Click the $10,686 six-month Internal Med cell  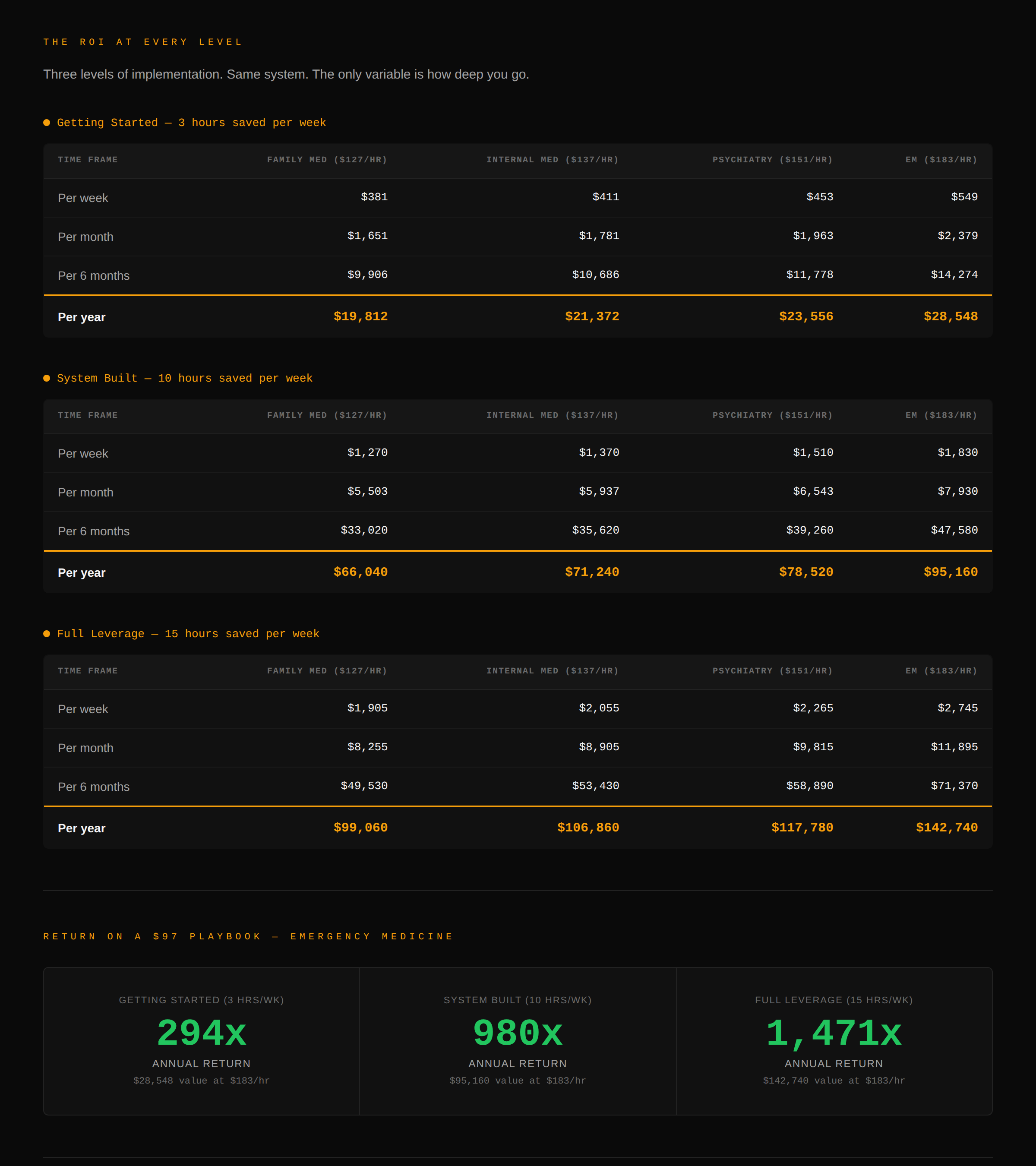596,275
